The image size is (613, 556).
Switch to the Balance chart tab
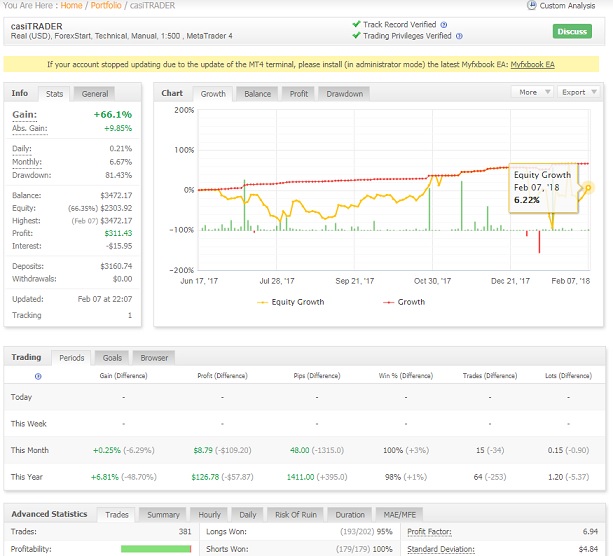257,94
